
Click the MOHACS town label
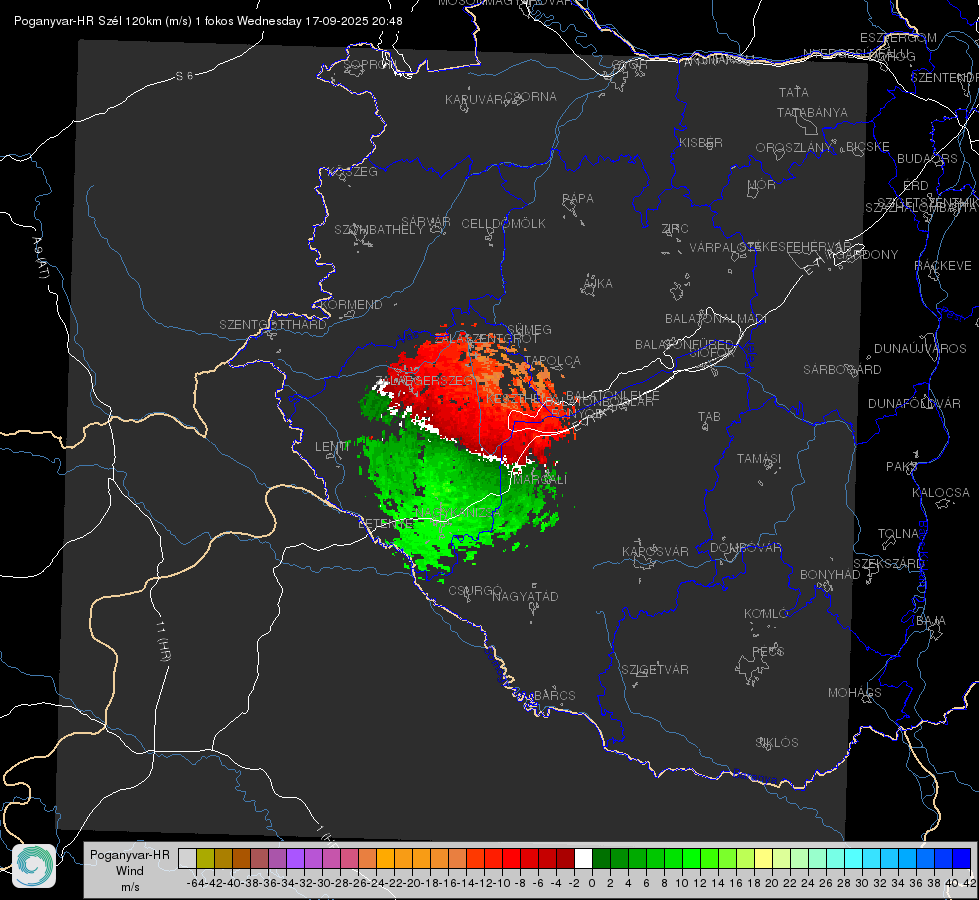coord(855,692)
